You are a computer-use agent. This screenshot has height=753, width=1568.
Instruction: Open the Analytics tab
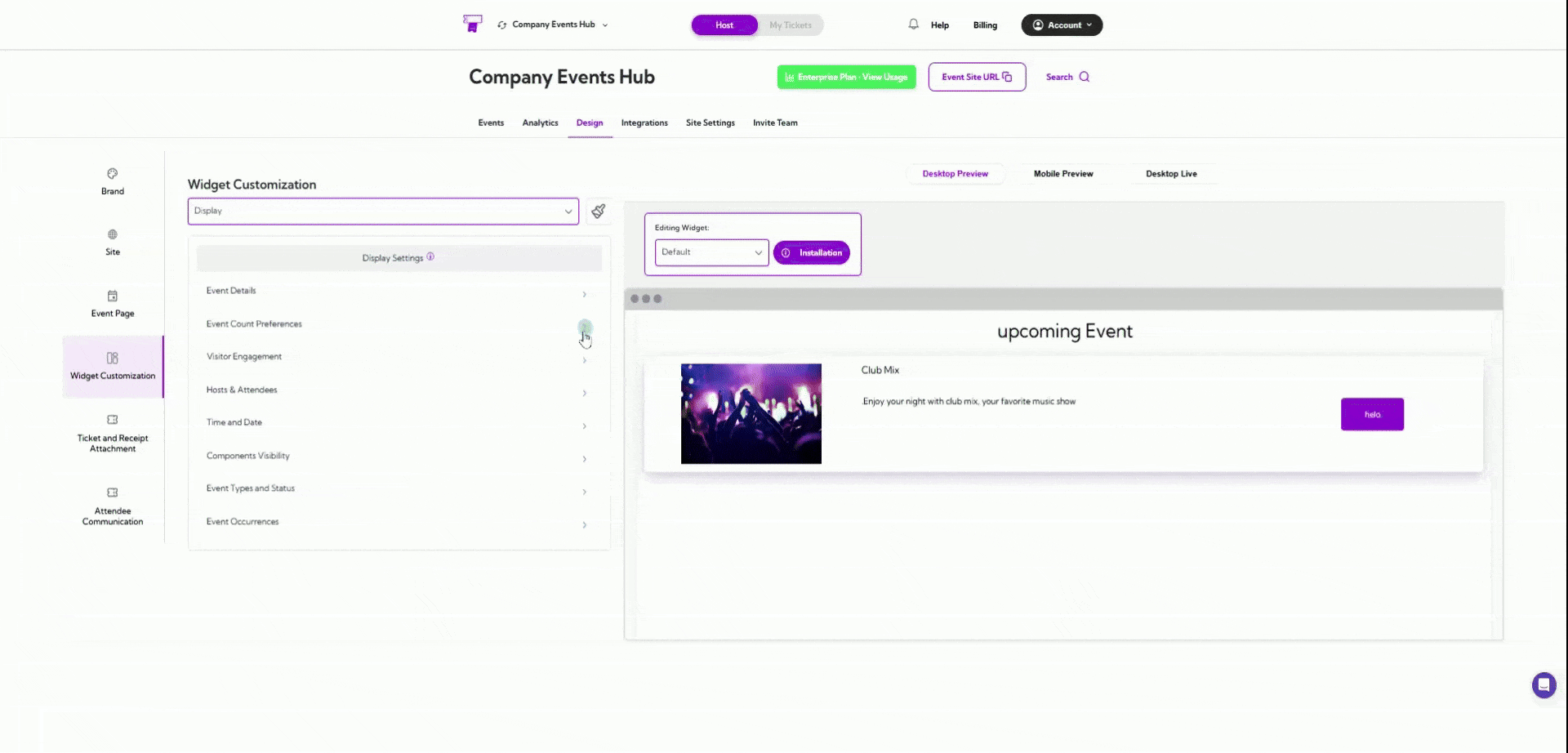(540, 123)
